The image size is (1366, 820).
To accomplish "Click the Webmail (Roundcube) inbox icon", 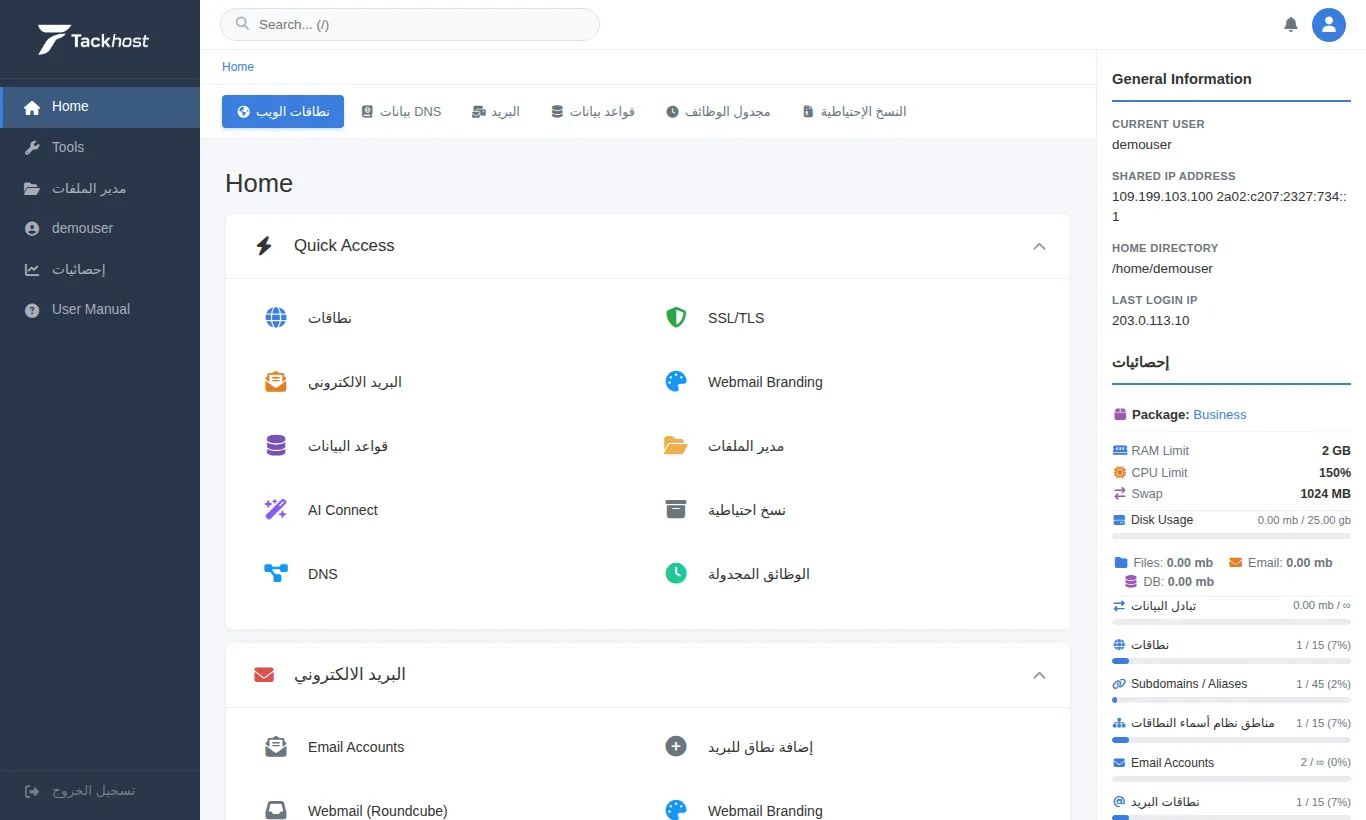I will (276, 811).
